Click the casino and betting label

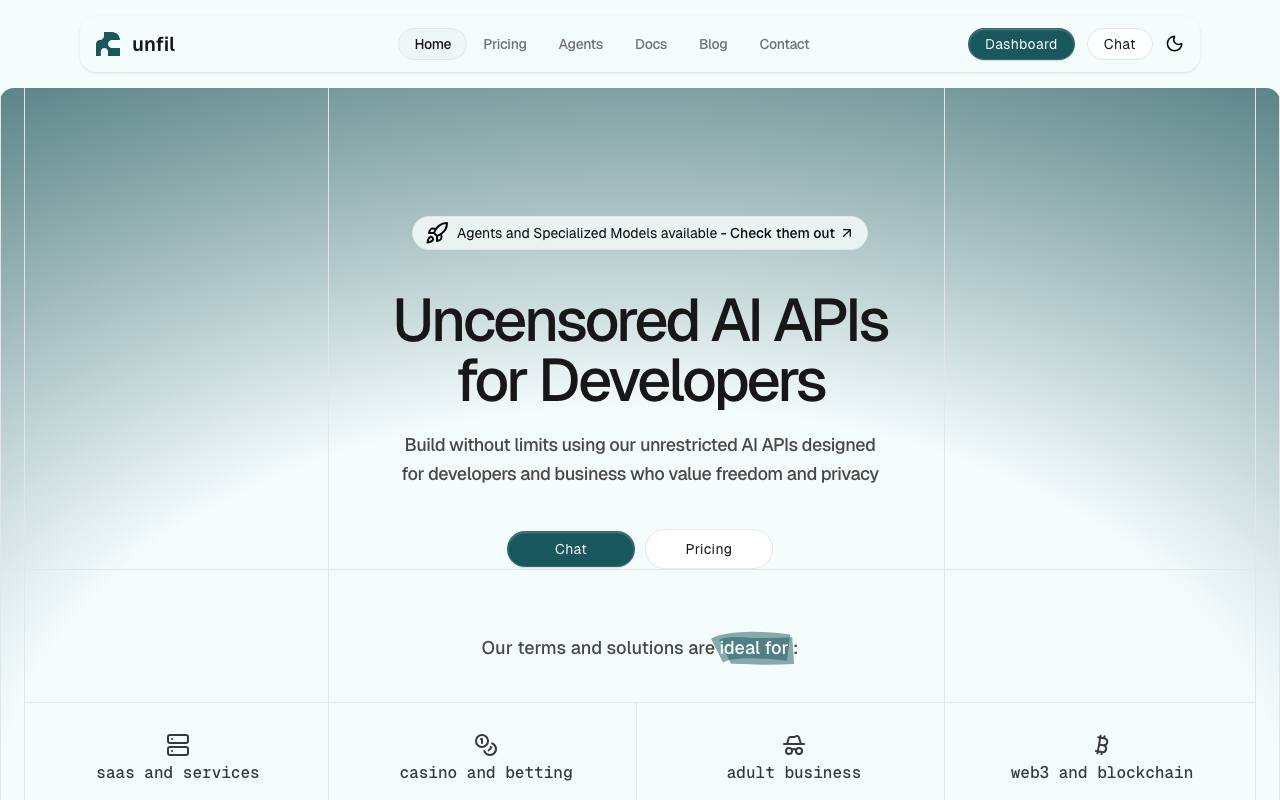coord(486,772)
